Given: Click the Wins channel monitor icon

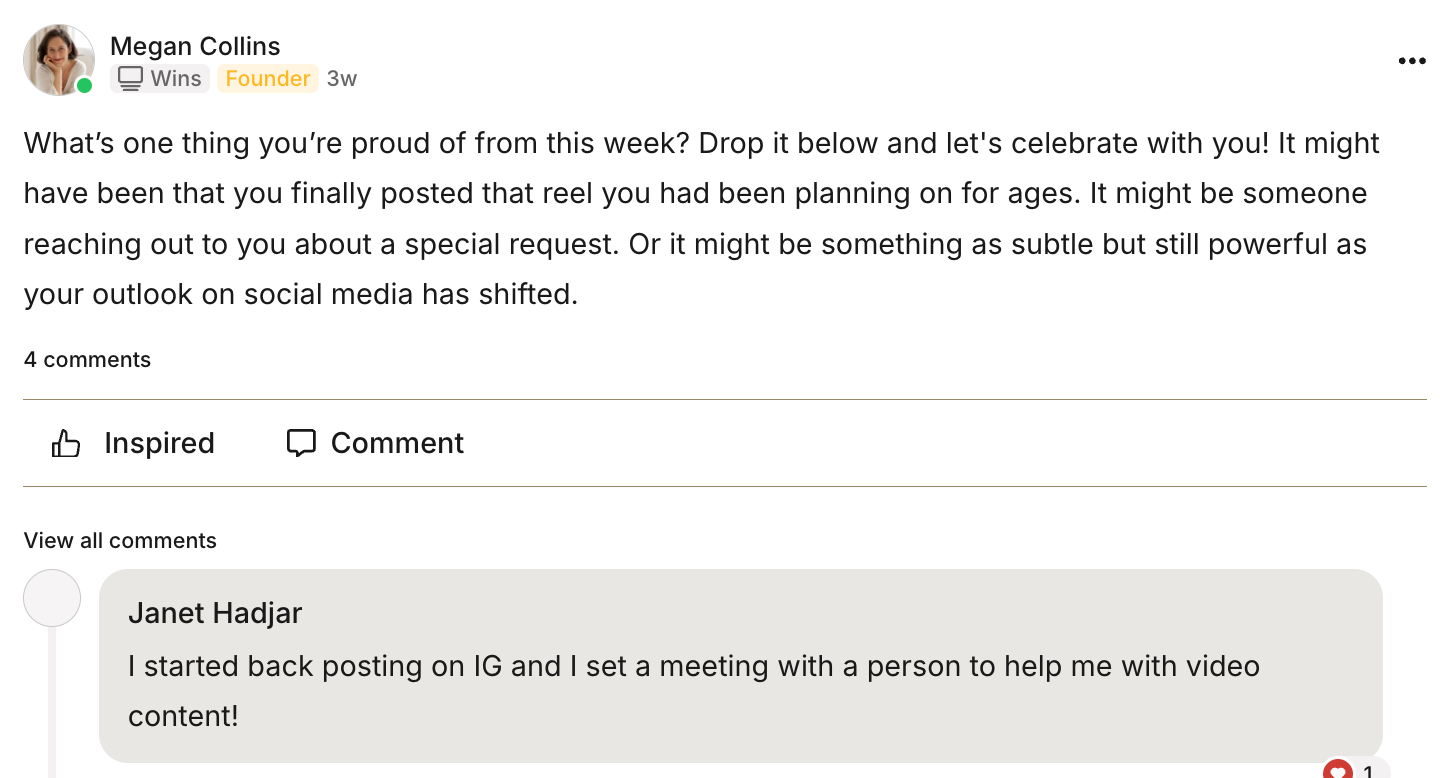Looking at the screenshot, I should (x=129, y=77).
